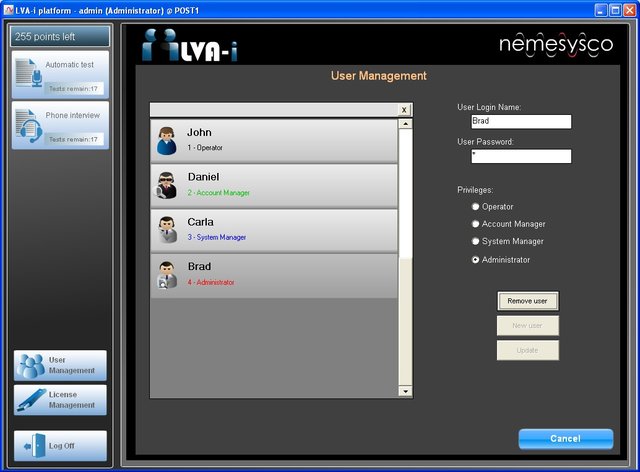Select the Daniel user row
Image resolution: width=640 pixels, height=472 pixels.
coord(274,186)
